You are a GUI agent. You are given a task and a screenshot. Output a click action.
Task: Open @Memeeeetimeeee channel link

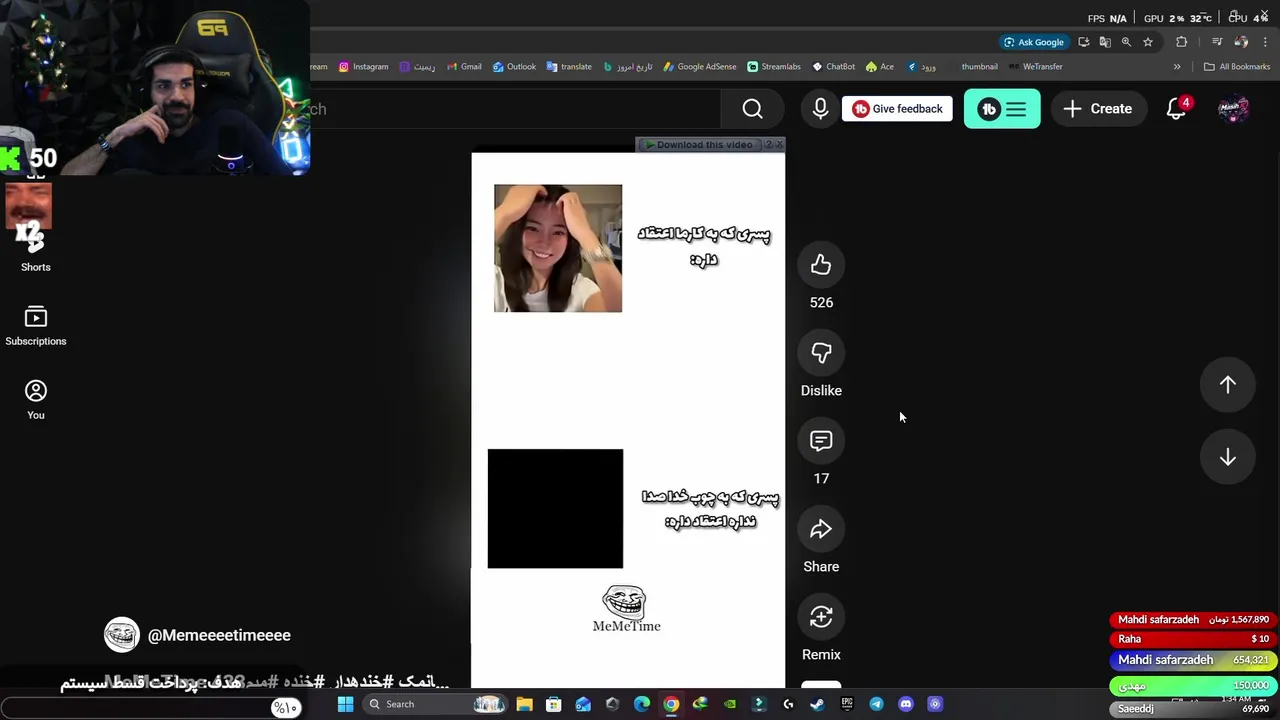point(219,635)
